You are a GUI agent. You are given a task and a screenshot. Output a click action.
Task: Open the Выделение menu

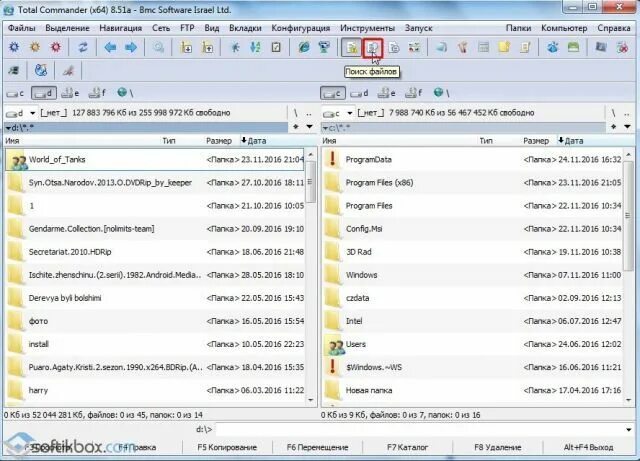67,28
